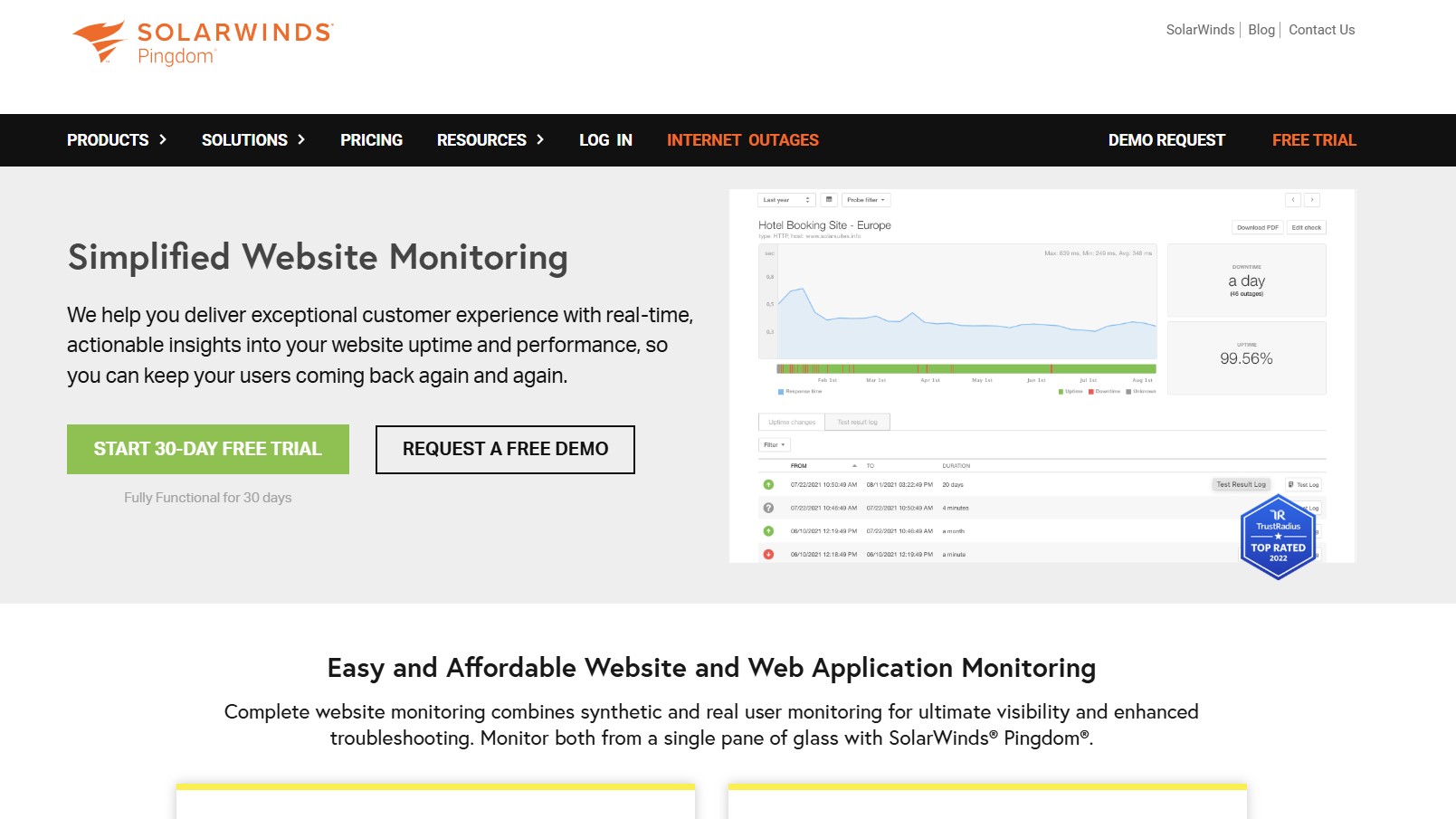Expand the Resources menu
The image size is (1456, 819).
point(490,140)
